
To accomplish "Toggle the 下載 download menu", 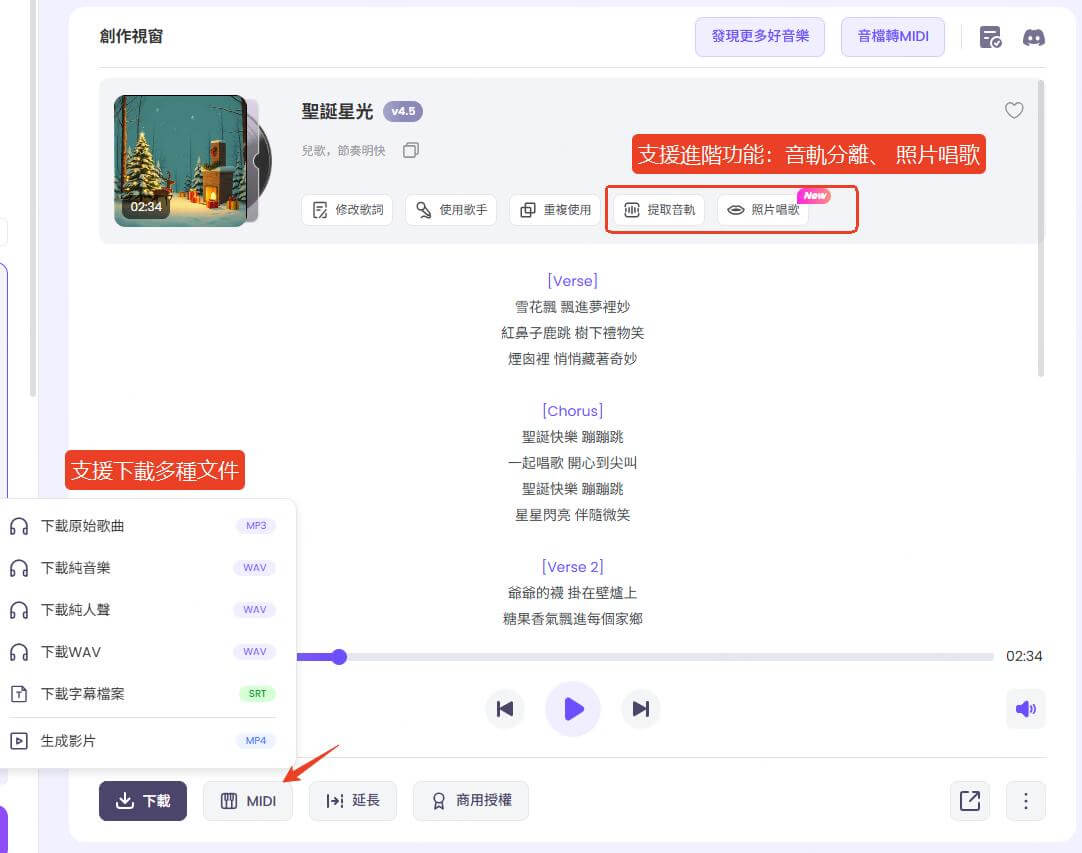I will (x=143, y=801).
